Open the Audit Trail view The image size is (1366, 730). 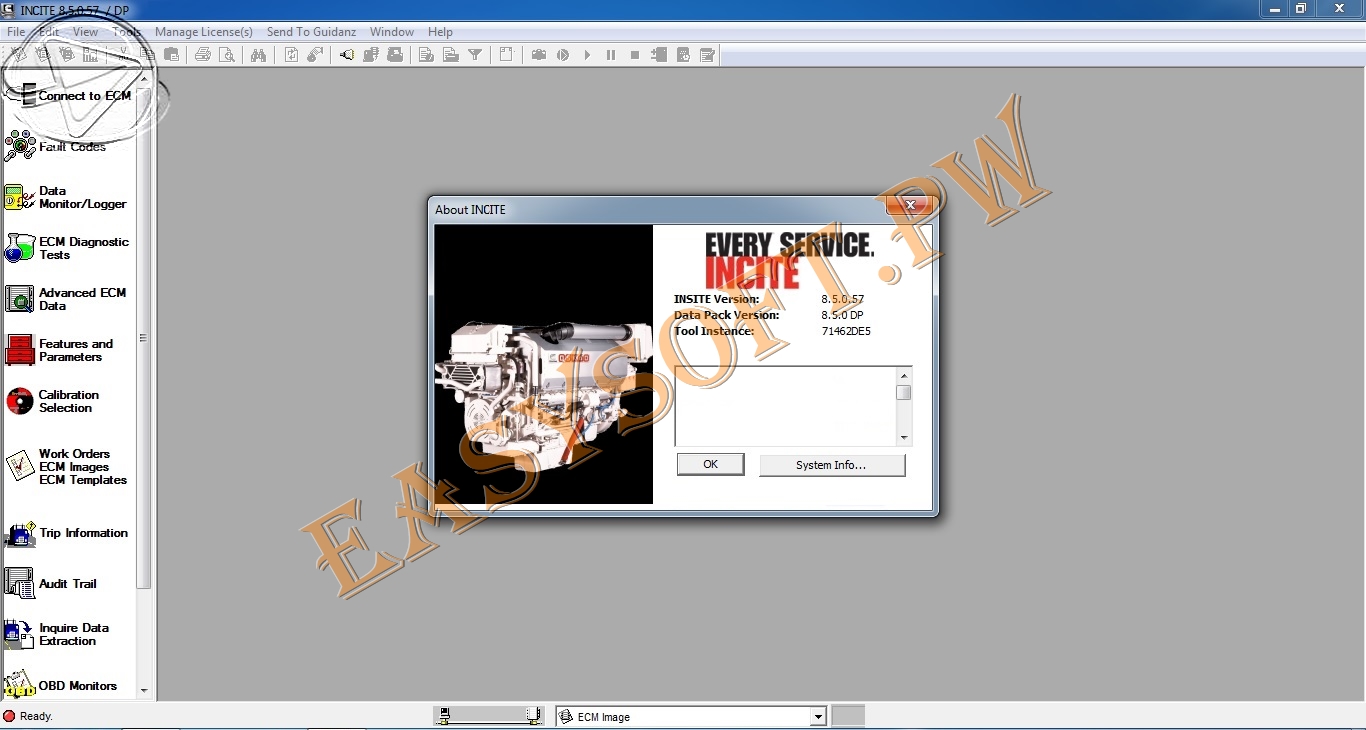coord(52,583)
